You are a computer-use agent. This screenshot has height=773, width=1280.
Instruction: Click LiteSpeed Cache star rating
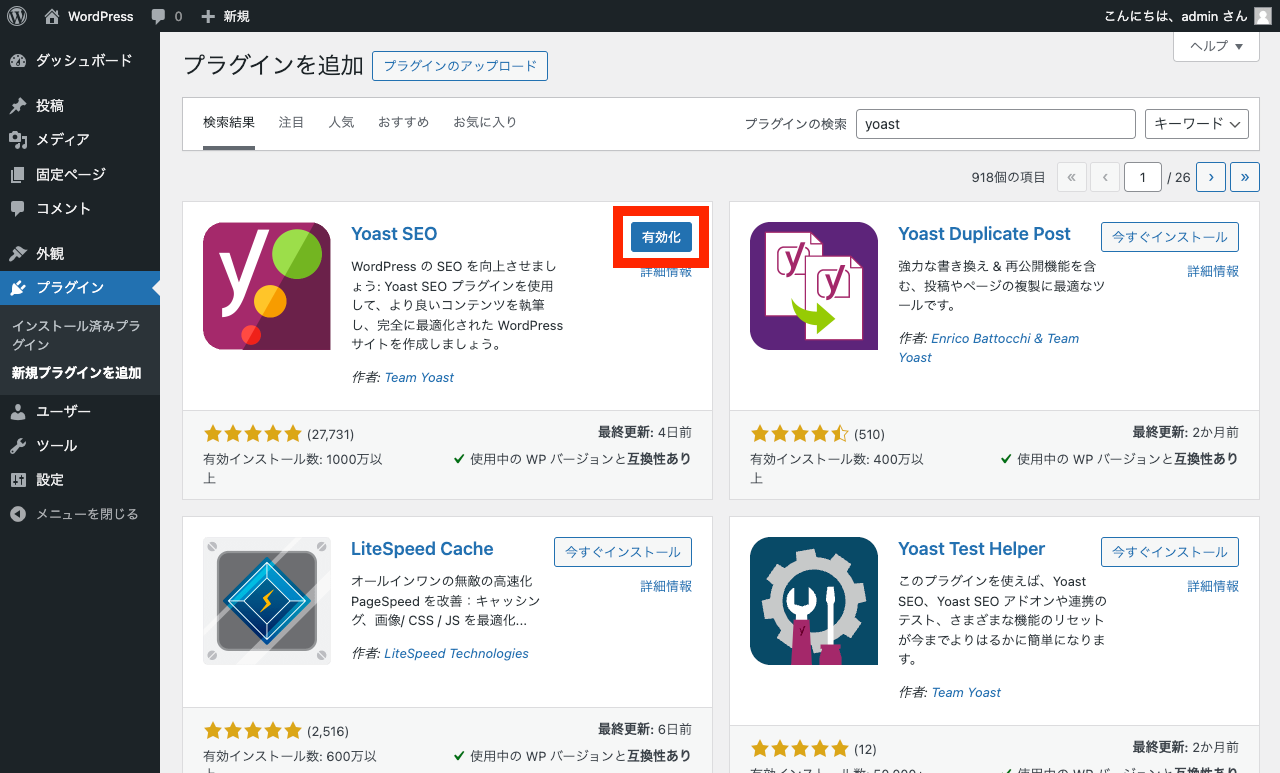252,731
